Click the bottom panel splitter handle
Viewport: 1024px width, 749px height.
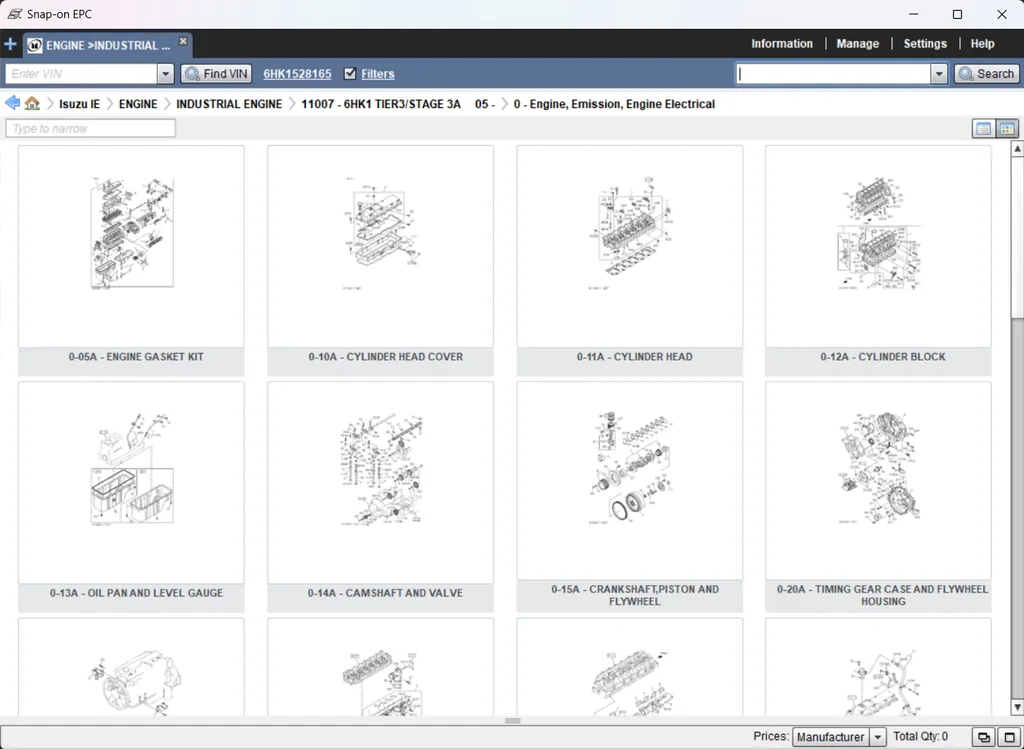513,721
